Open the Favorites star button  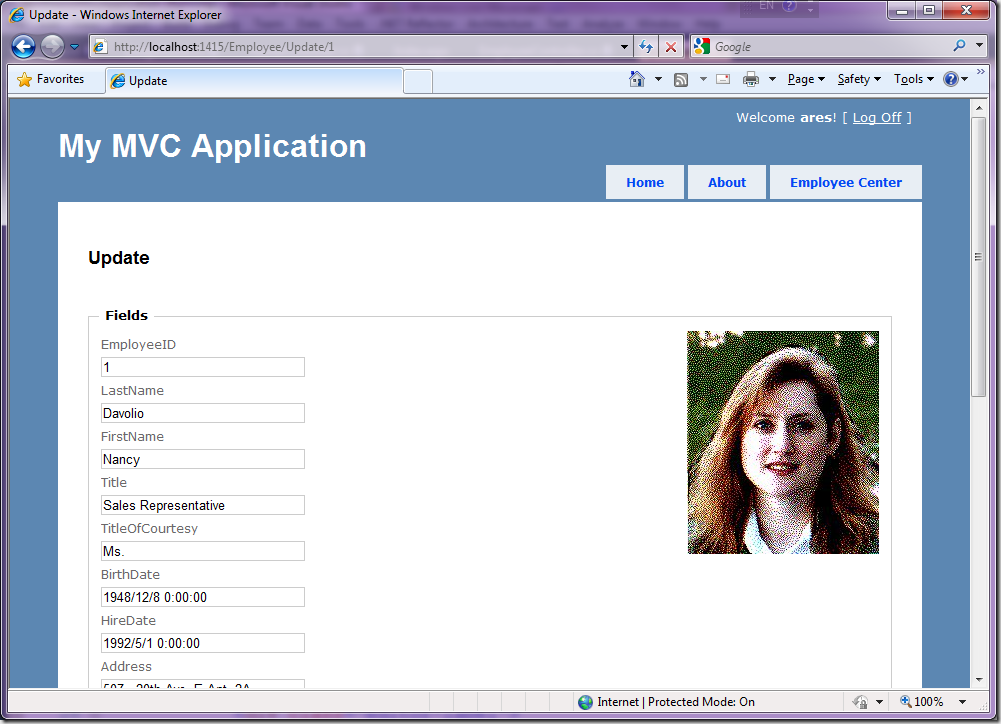[51, 80]
